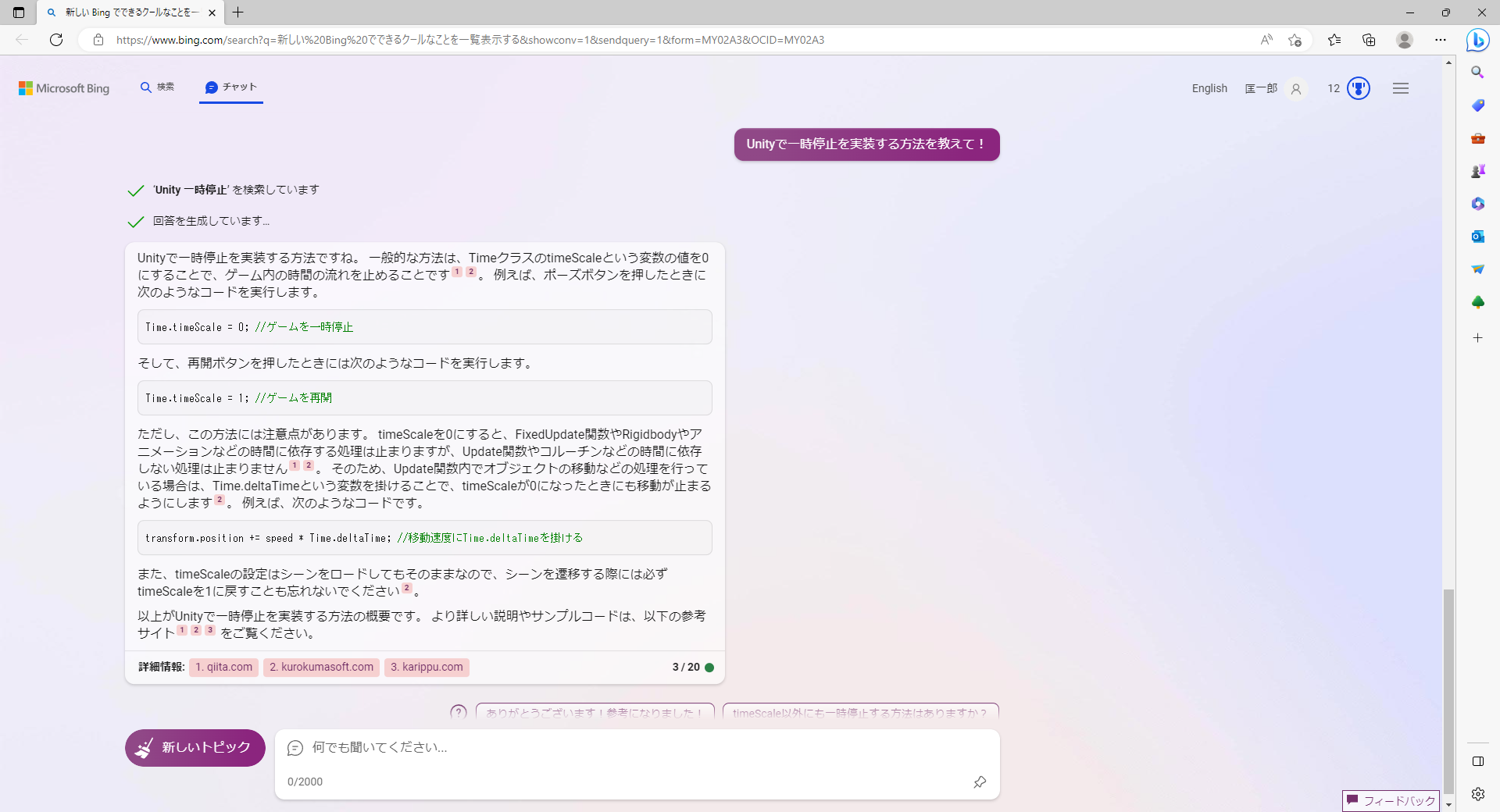Toggle read aloud icon in address bar
The image size is (1500, 812).
(x=1266, y=40)
